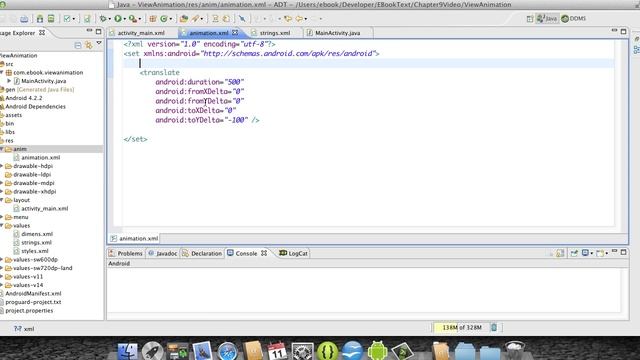640x360 pixels.
Task: Expand the values-sw600dp folder
Action: 2,260
